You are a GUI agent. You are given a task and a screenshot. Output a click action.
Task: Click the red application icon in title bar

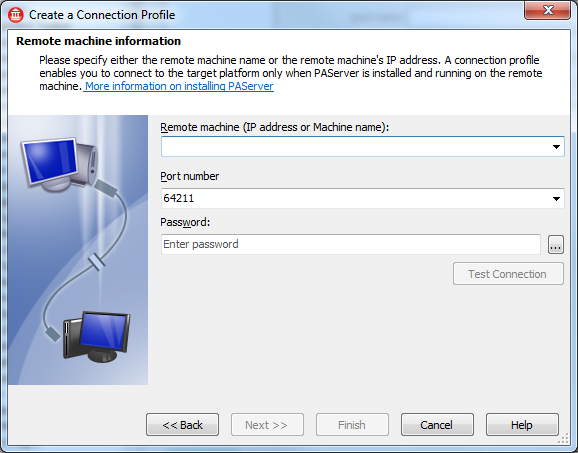pos(15,15)
